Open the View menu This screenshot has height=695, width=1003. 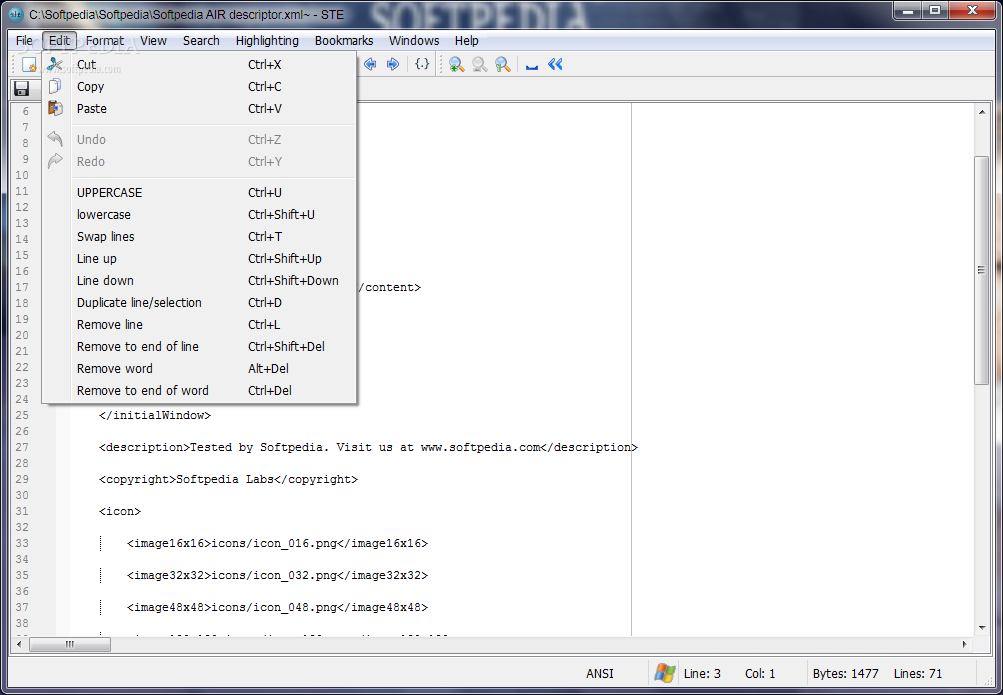click(x=154, y=40)
